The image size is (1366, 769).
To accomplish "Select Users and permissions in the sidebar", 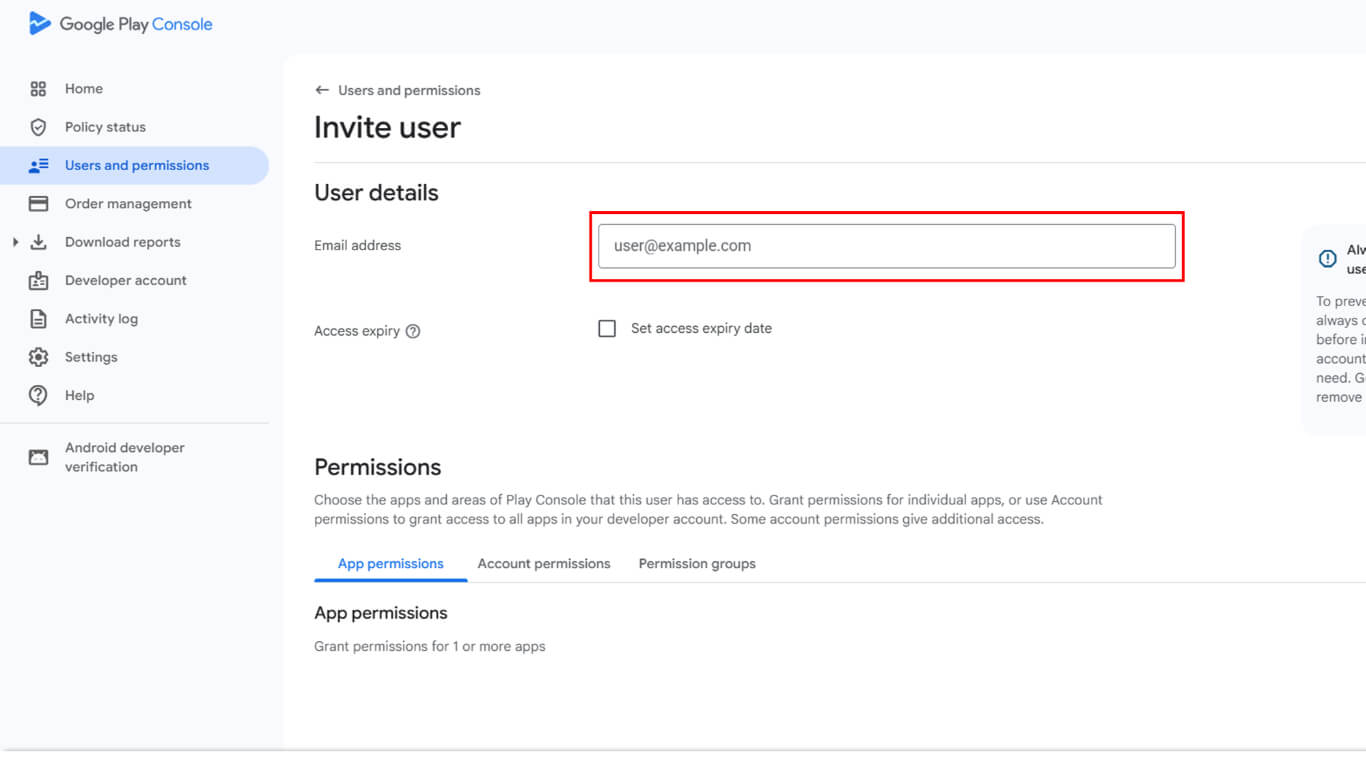I will coord(136,166).
